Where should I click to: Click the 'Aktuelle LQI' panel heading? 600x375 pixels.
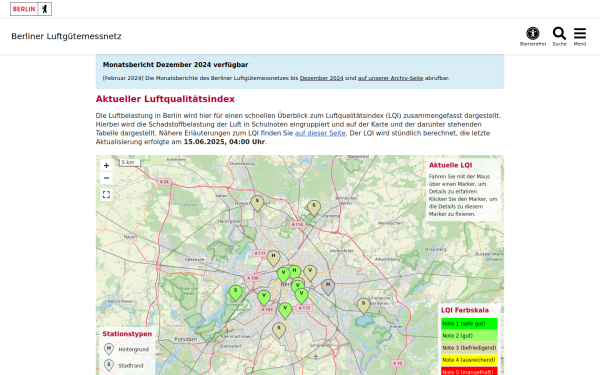[450, 165]
